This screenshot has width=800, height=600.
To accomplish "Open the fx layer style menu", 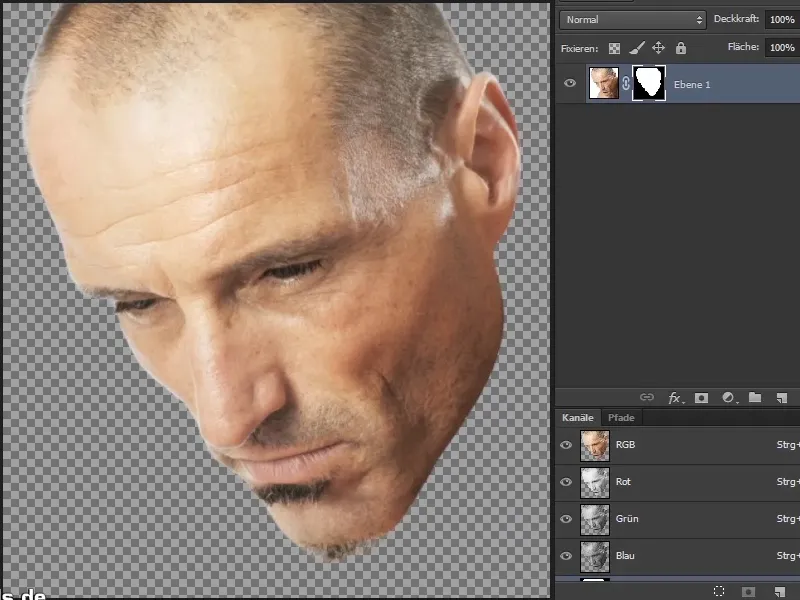I will click(x=676, y=398).
